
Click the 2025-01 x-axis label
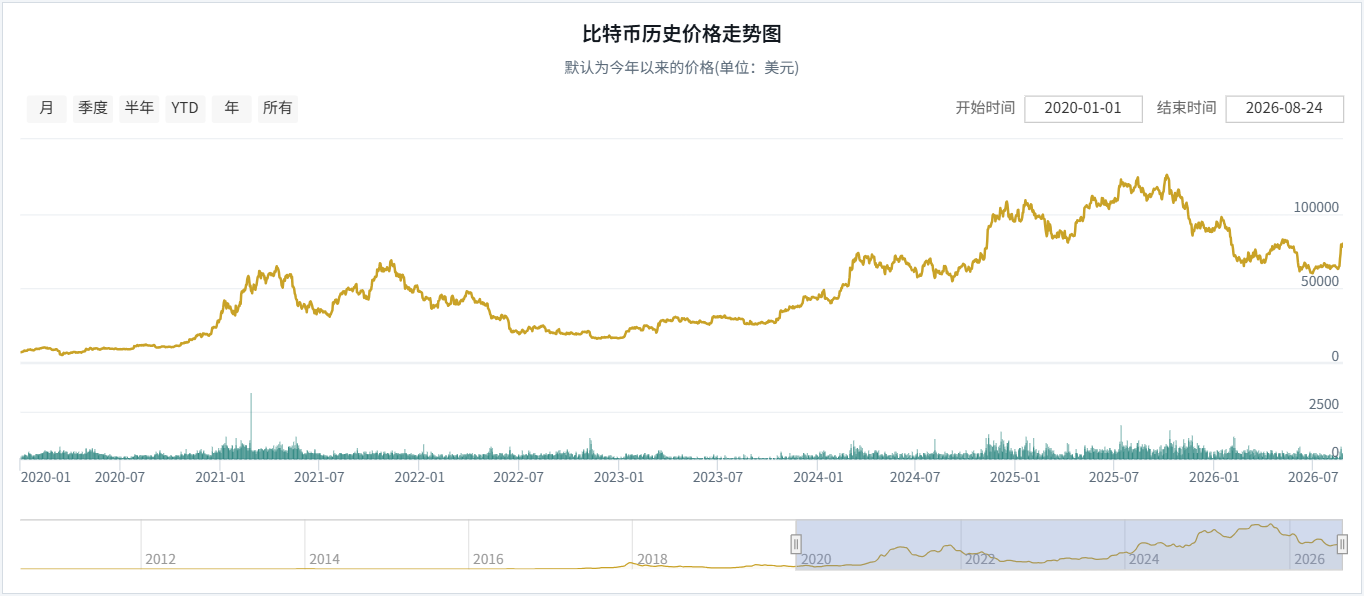pyautogui.click(x=1016, y=478)
